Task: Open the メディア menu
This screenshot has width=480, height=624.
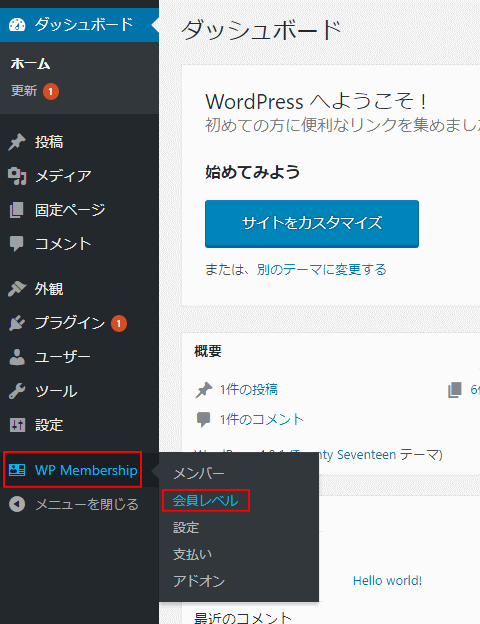Action: click(x=79, y=176)
